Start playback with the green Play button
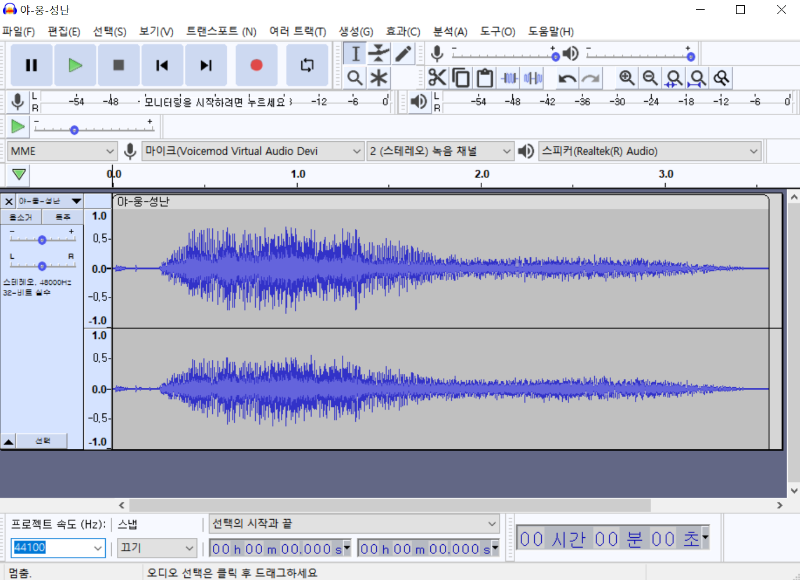Image resolution: width=800 pixels, height=580 pixels. [x=75, y=65]
